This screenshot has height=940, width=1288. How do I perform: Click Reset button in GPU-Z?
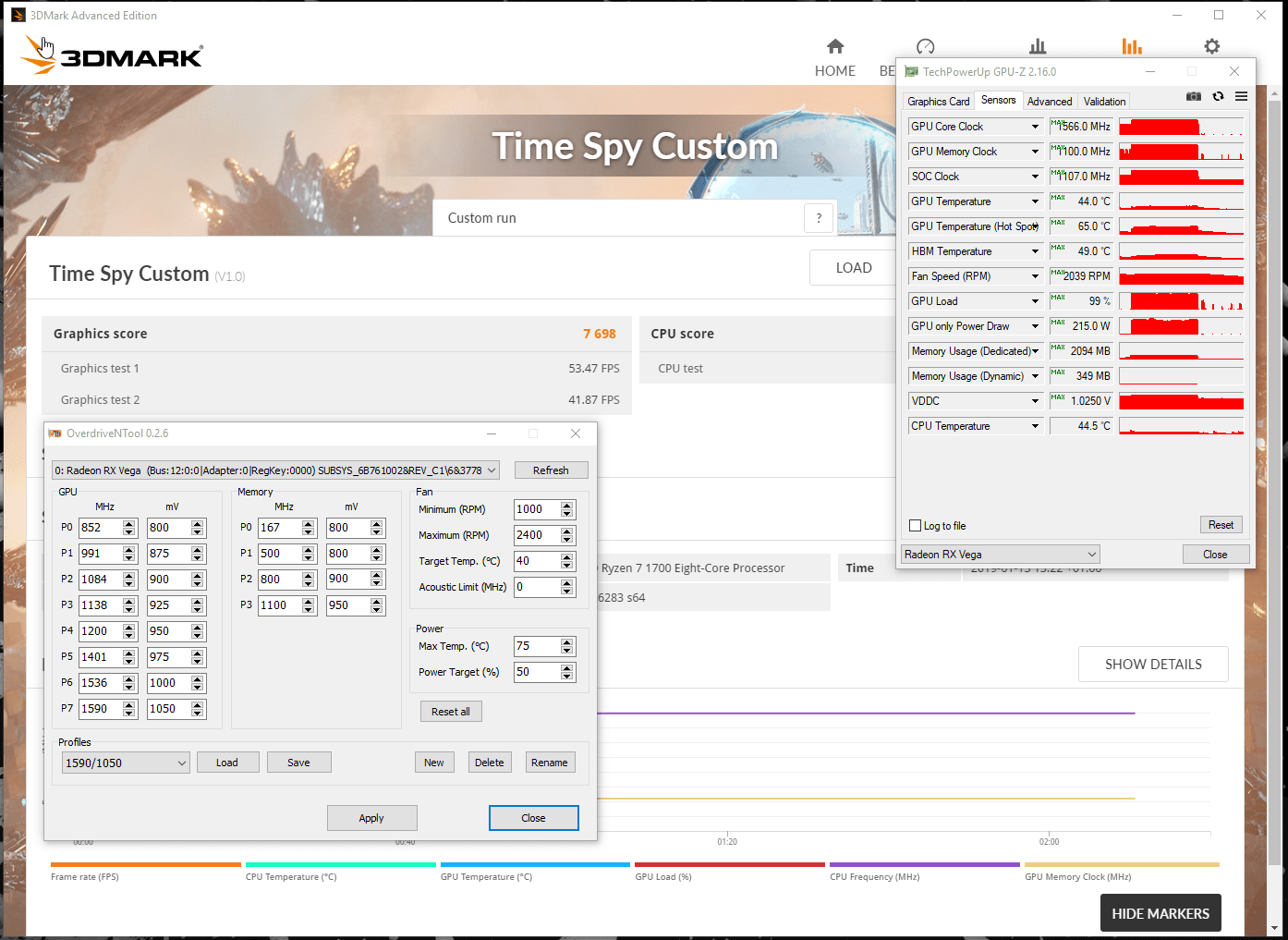point(1221,525)
